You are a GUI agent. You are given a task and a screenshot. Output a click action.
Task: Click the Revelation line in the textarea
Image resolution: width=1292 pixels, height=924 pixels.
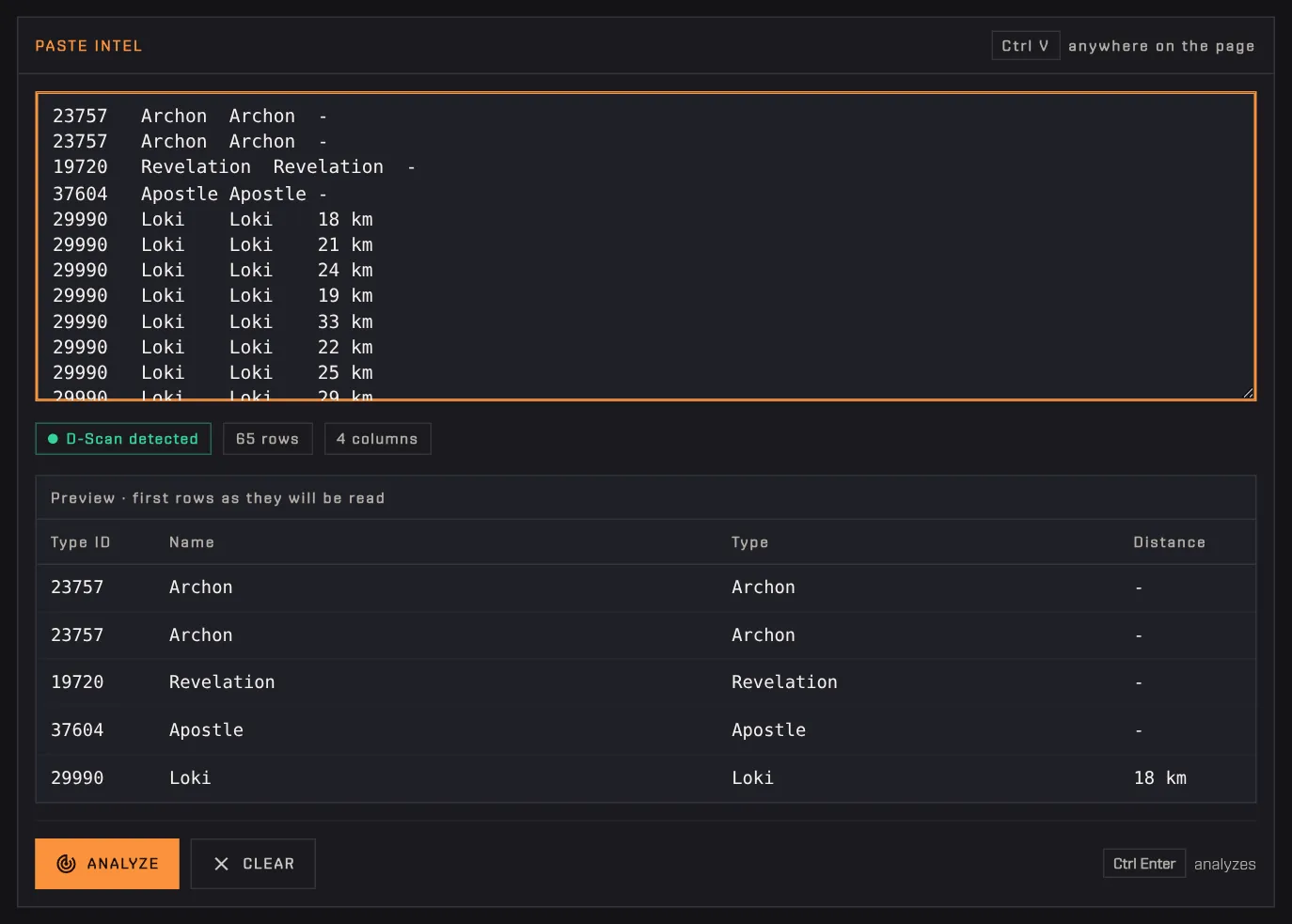tap(234, 166)
